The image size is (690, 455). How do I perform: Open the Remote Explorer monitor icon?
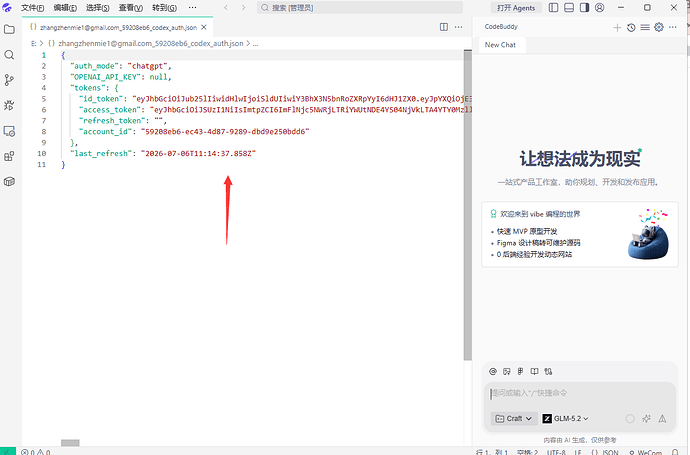pyautogui.click(x=9, y=131)
